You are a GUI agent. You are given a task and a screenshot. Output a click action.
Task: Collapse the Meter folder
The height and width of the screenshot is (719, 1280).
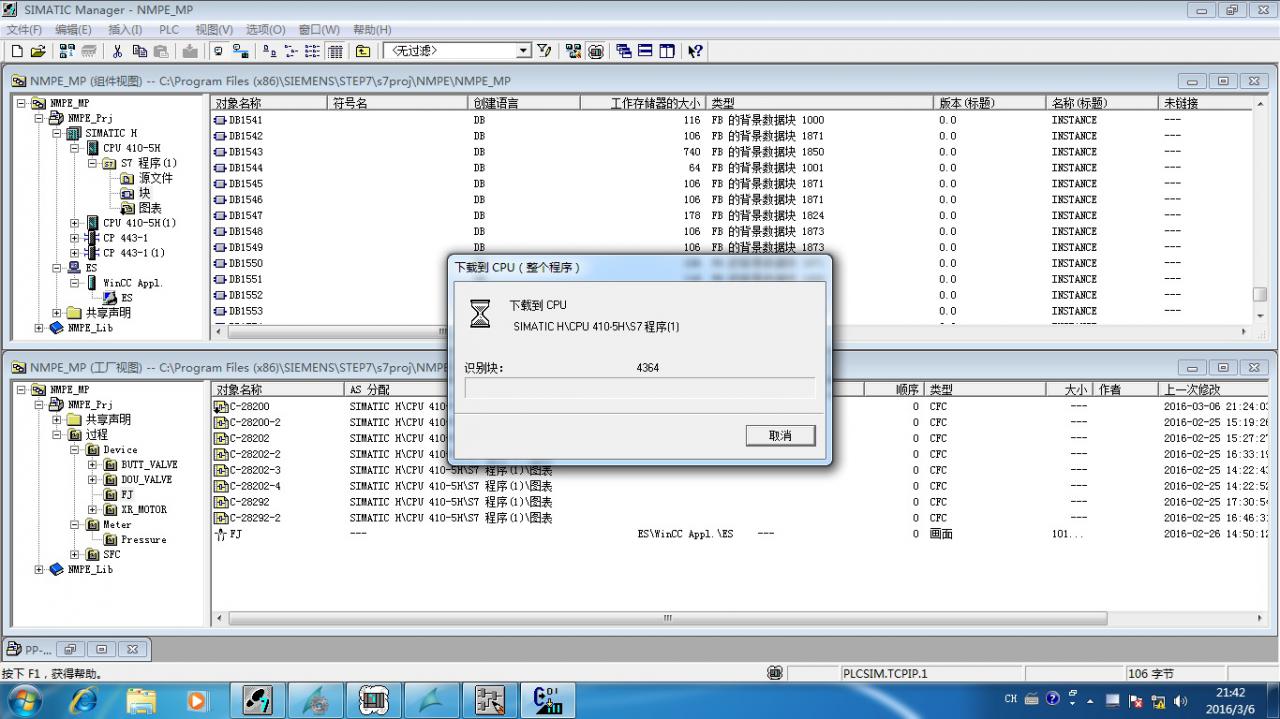(x=76, y=525)
